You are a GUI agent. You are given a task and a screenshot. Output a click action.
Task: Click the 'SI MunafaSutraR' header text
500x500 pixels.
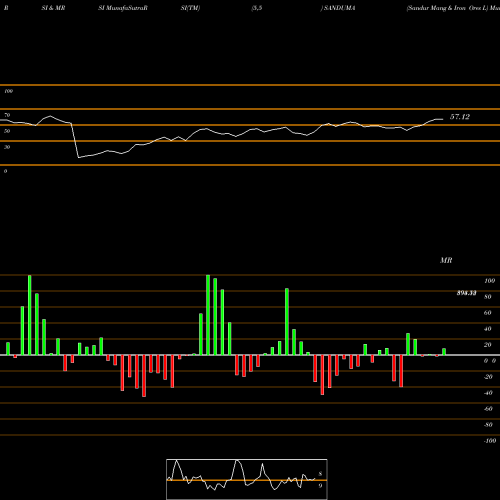click(x=123, y=8)
